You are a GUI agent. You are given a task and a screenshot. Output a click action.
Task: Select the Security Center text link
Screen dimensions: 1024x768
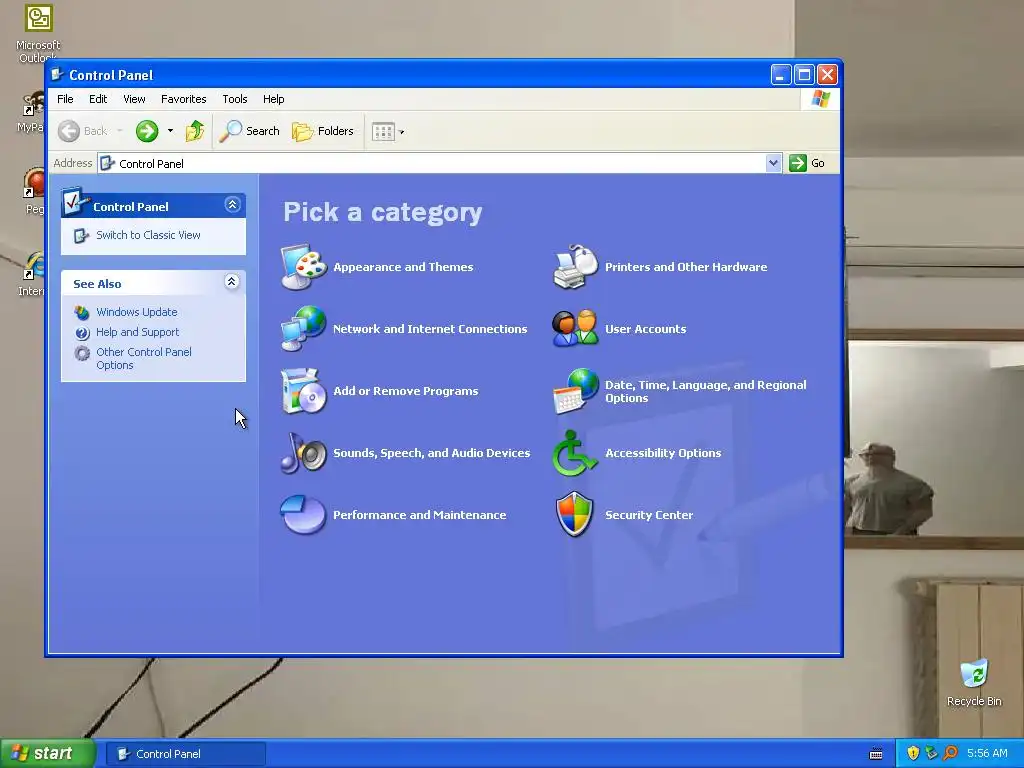click(x=648, y=515)
